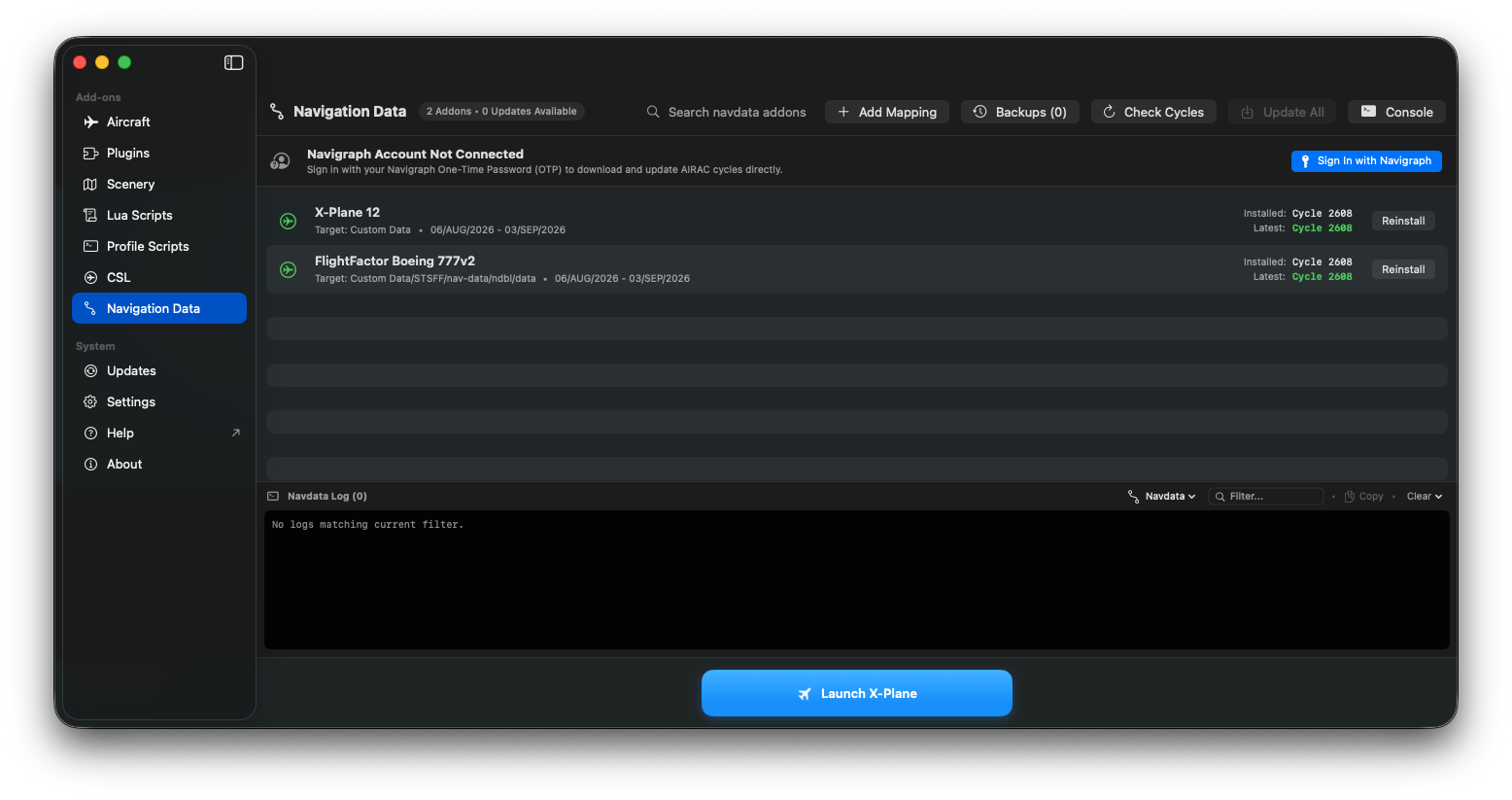
Task: Open the Clear log dropdown
Action: pyautogui.click(x=1425, y=496)
